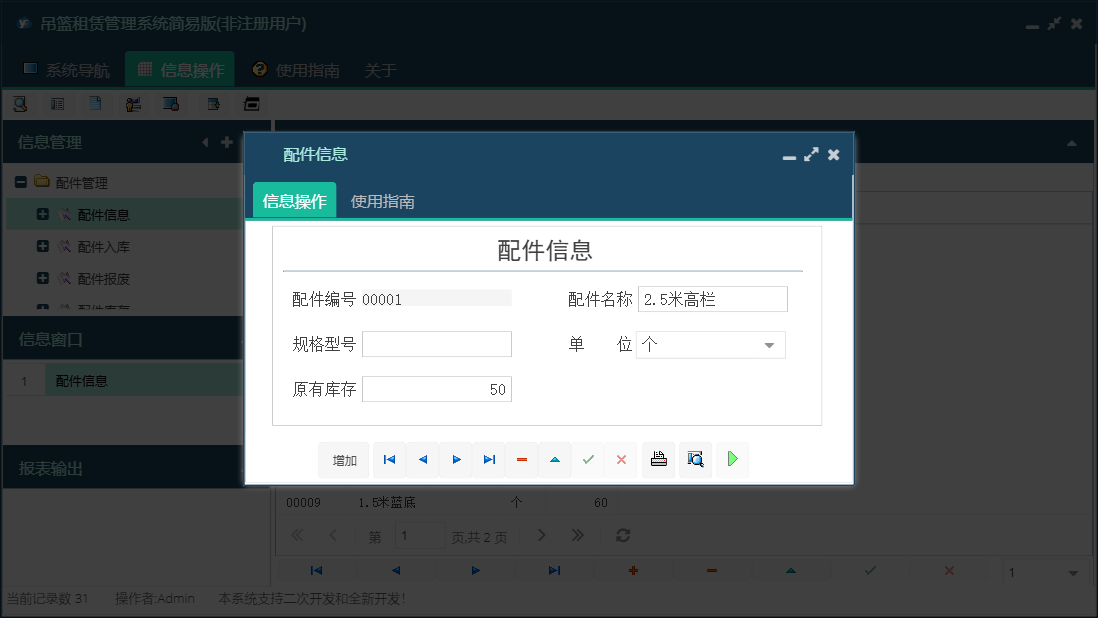The image size is (1098, 618).
Task: Confirm changes with the green check icon
Action: click(588, 459)
